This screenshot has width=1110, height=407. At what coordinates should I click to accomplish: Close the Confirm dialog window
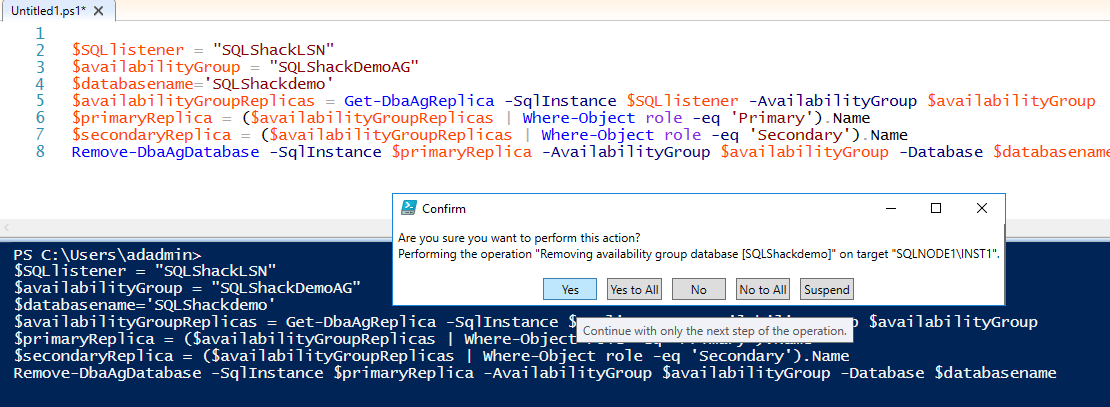982,208
